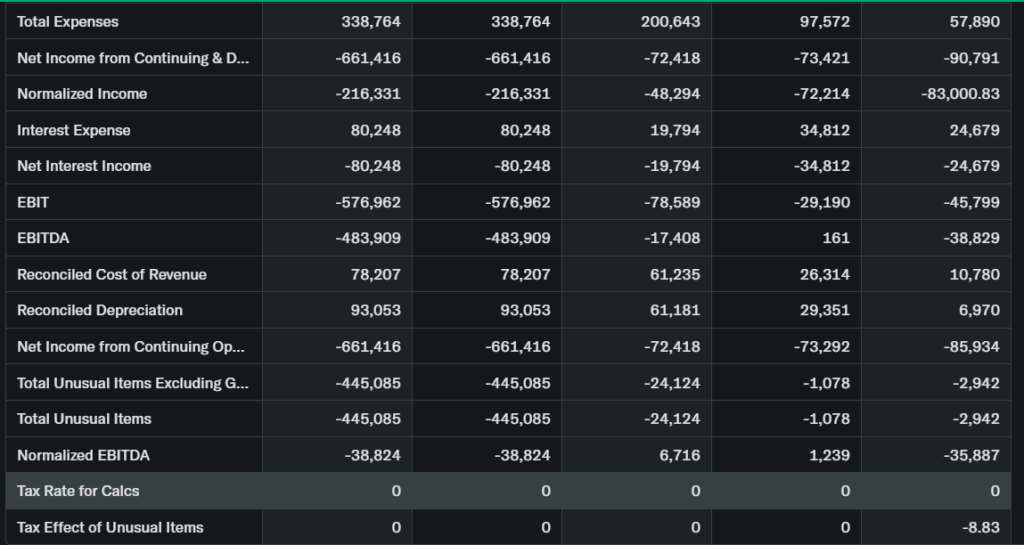1024x545 pixels.
Task: Click the EBITDA row label
Action: pyautogui.click(x=43, y=238)
